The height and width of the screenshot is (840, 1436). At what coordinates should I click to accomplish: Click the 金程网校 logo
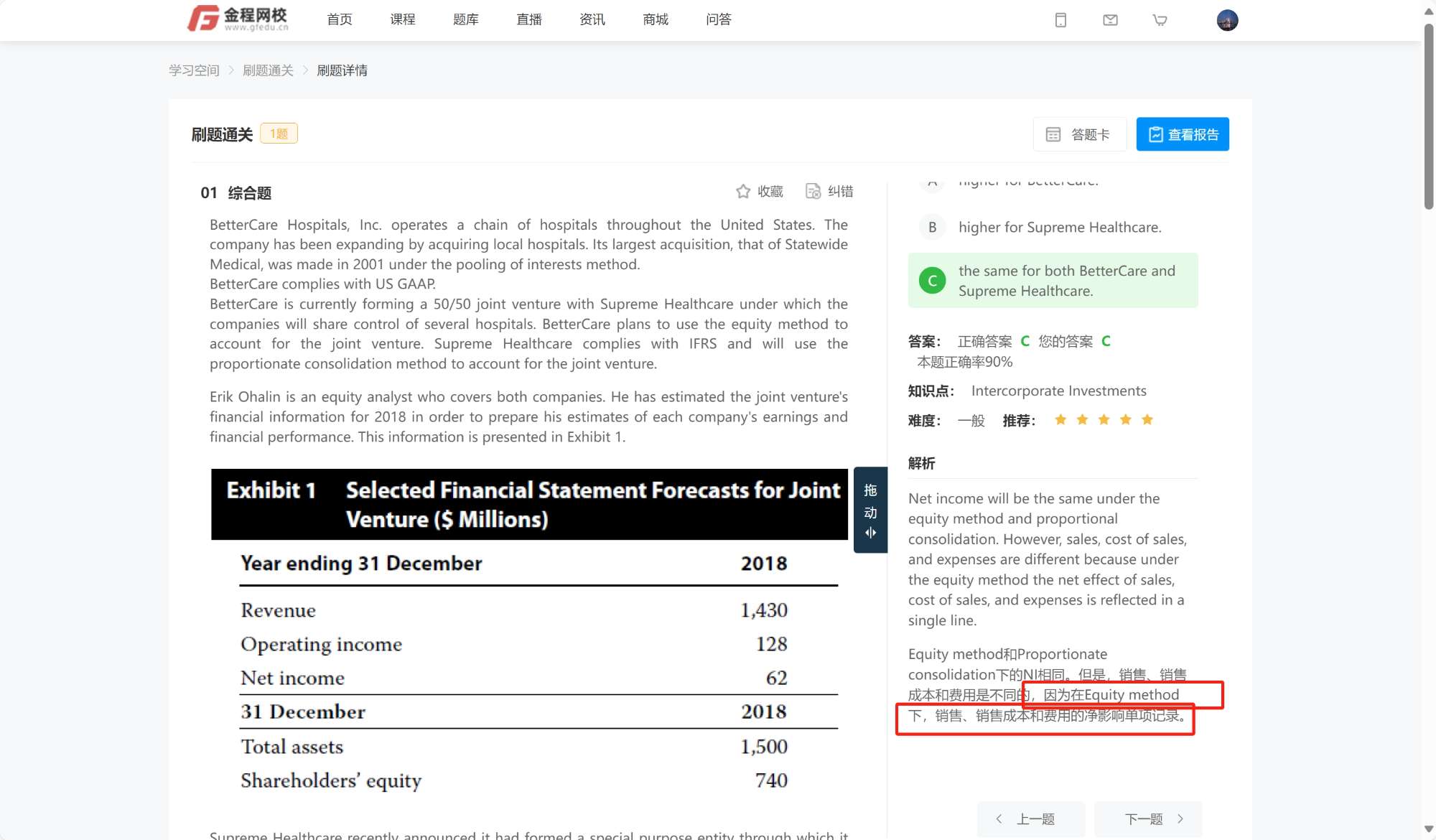(238, 19)
